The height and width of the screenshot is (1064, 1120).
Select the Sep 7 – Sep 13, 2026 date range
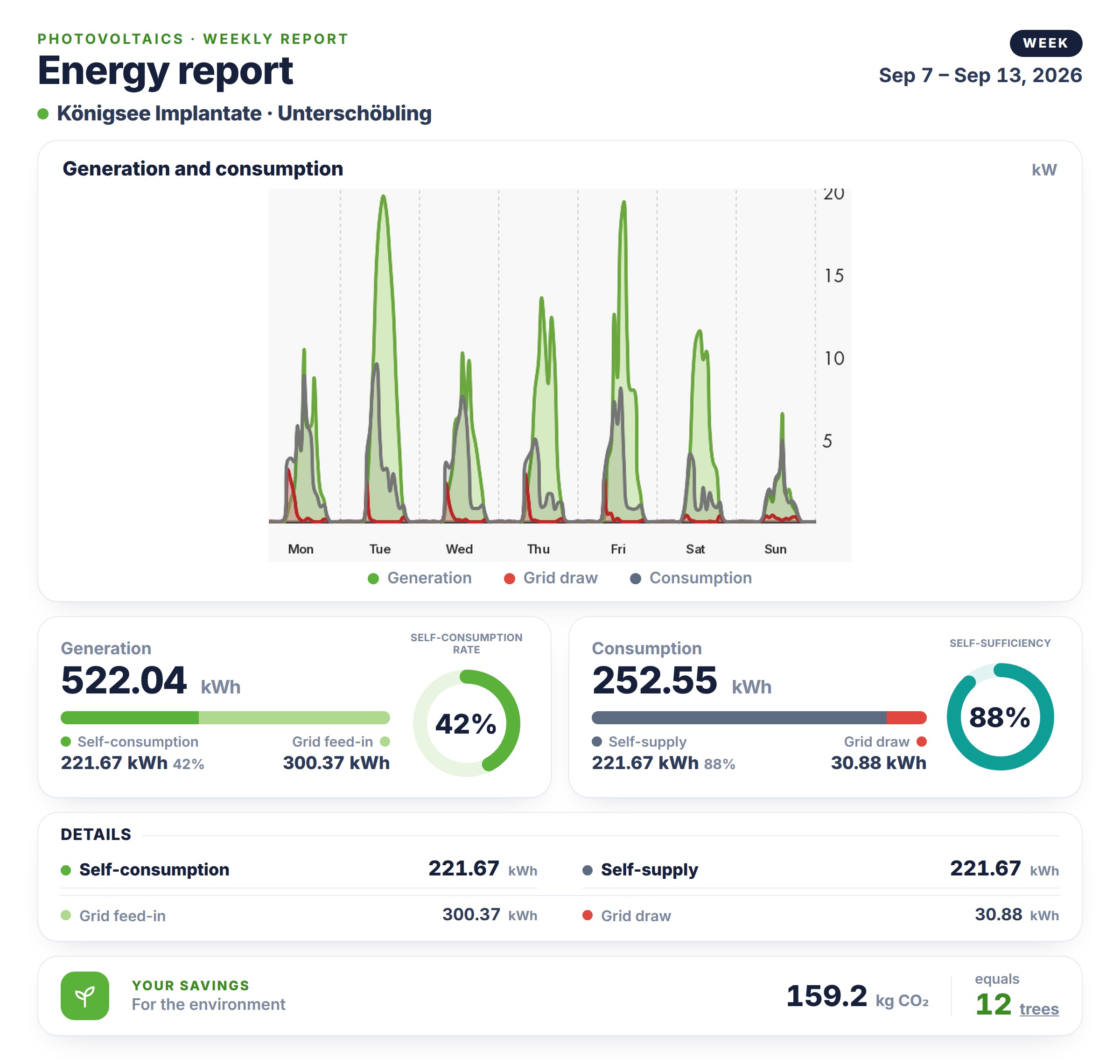coord(981,76)
